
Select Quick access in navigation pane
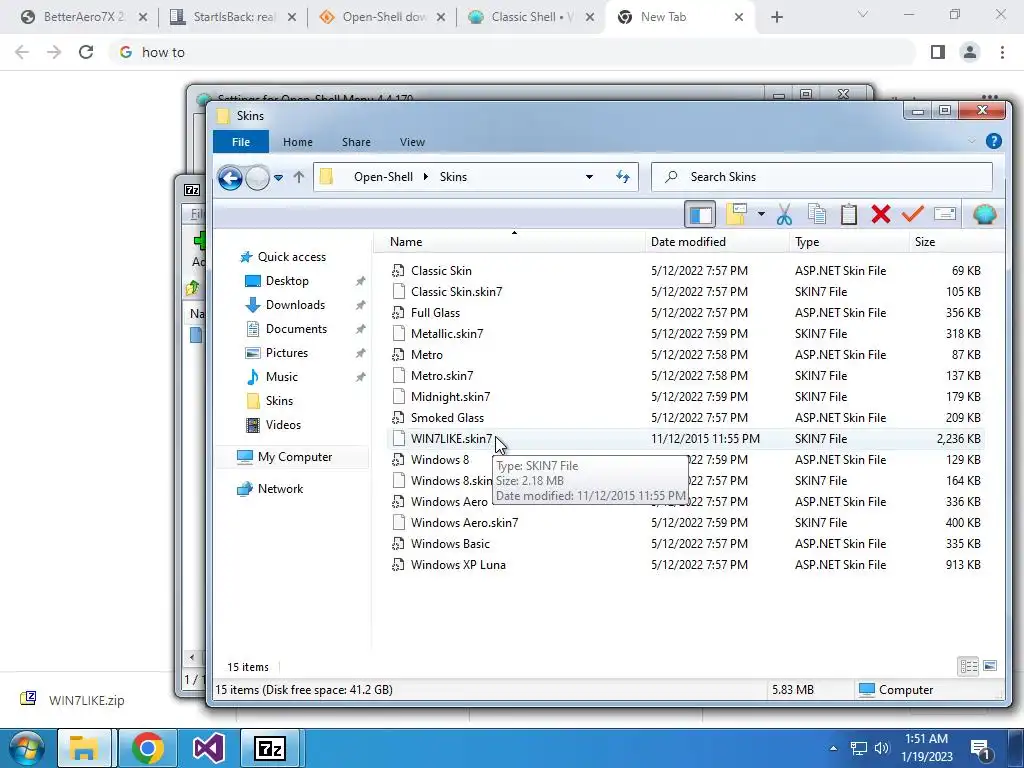(x=291, y=257)
